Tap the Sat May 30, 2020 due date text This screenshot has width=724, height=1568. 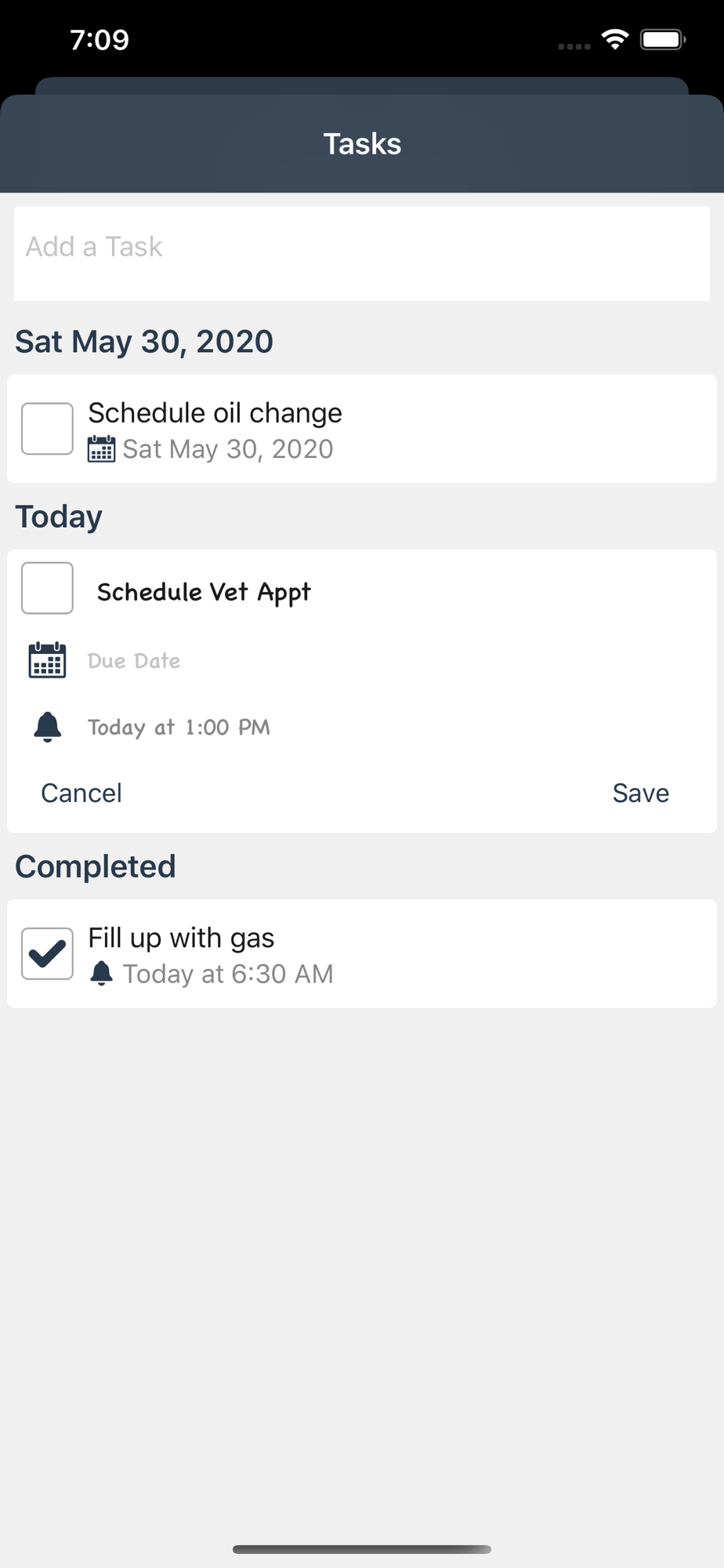point(228,449)
